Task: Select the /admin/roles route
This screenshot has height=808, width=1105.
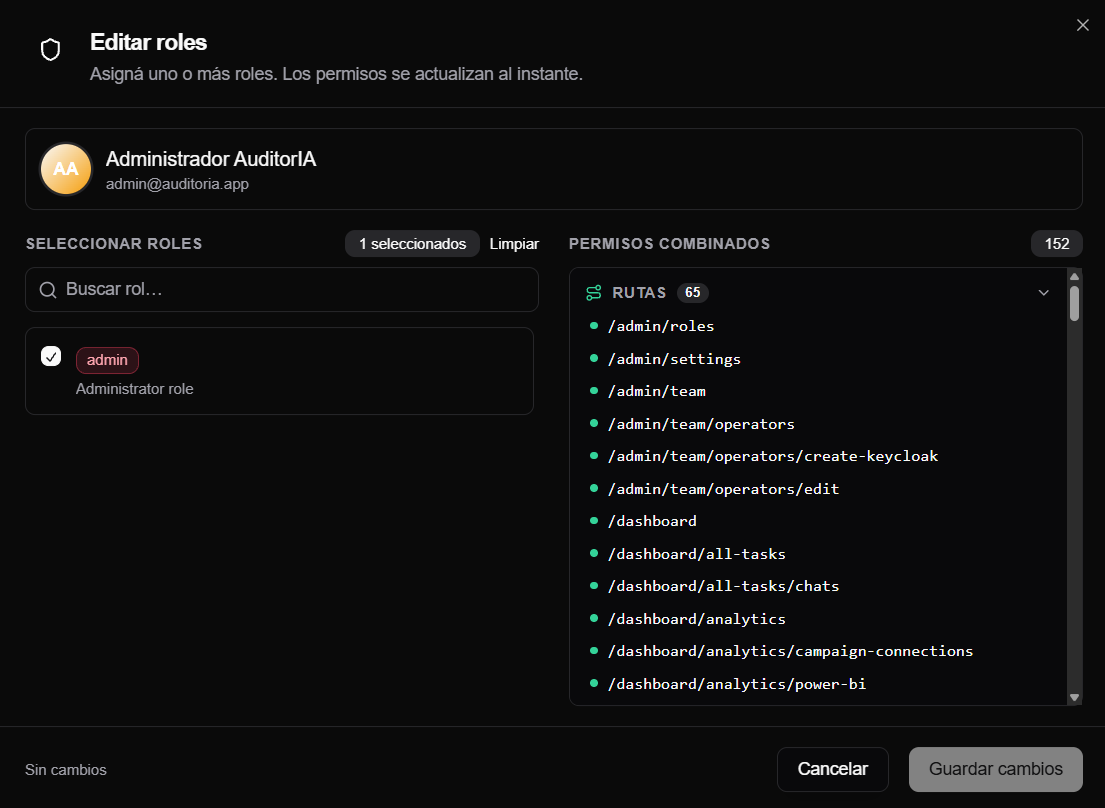Action: tap(660, 326)
